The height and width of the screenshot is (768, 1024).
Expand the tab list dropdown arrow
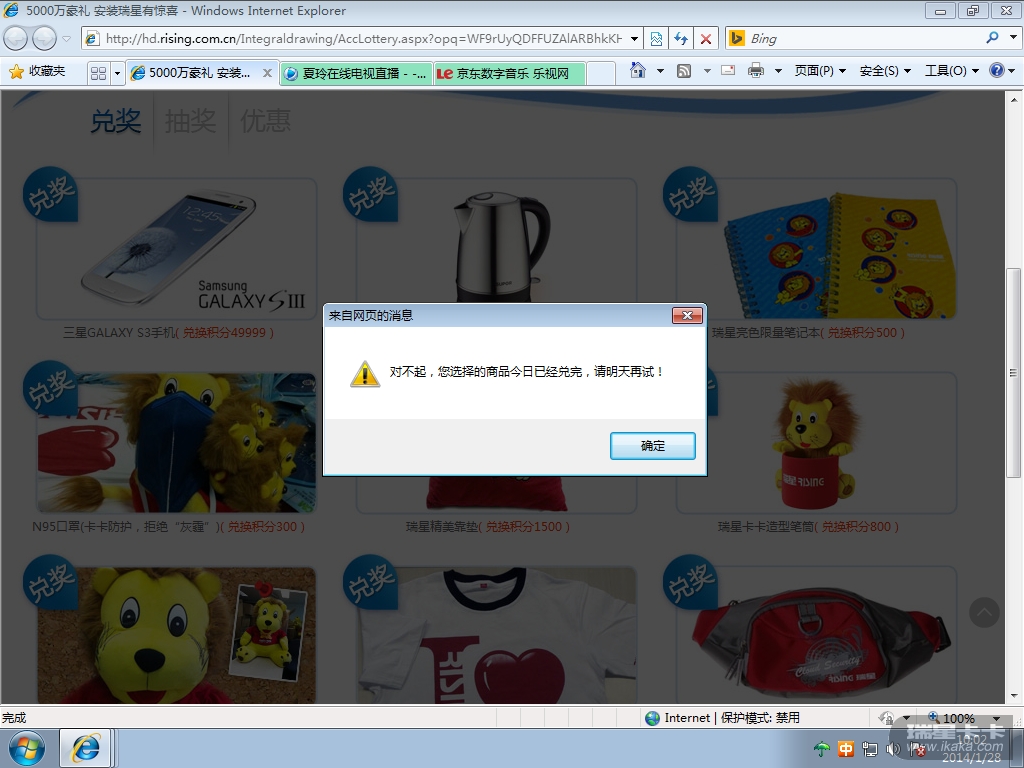pos(118,72)
